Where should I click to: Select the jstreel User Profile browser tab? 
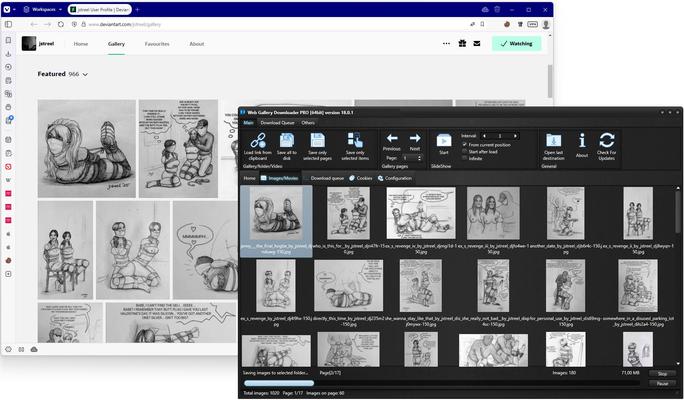click(100, 9)
